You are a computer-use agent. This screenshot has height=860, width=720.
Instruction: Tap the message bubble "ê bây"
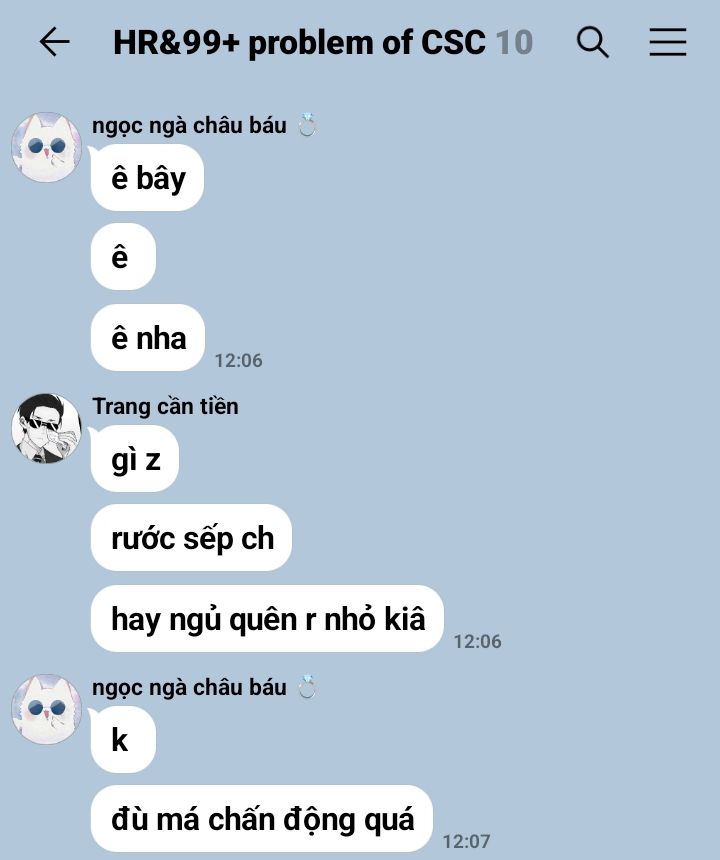[148, 178]
